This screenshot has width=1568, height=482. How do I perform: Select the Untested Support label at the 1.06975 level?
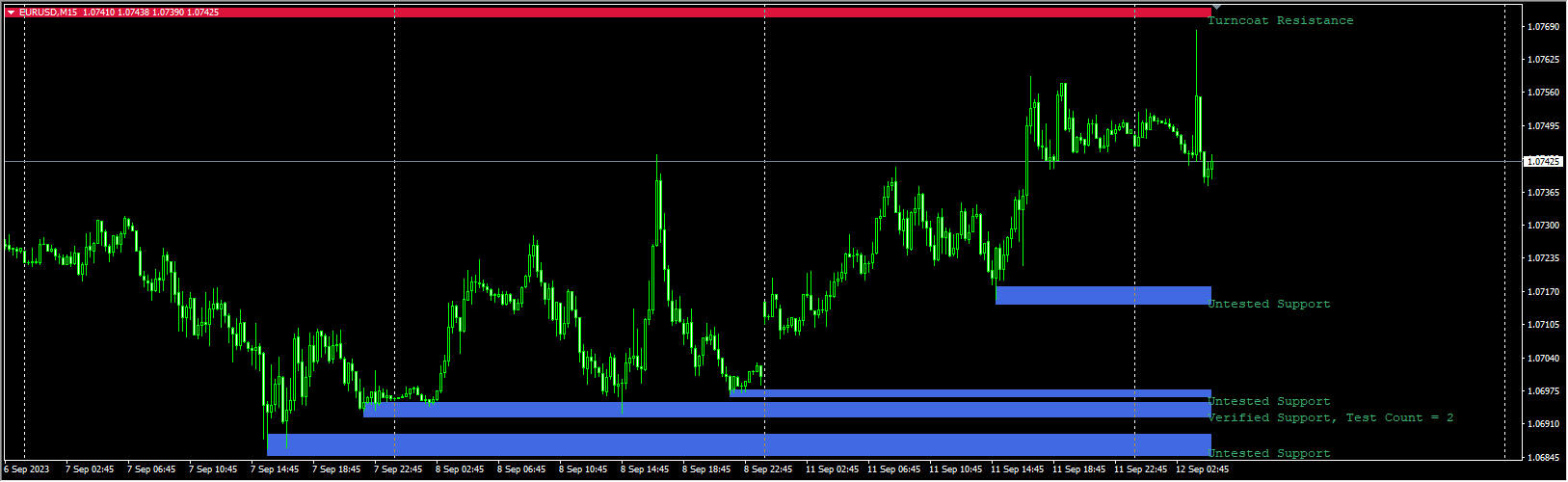[1269, 401]
